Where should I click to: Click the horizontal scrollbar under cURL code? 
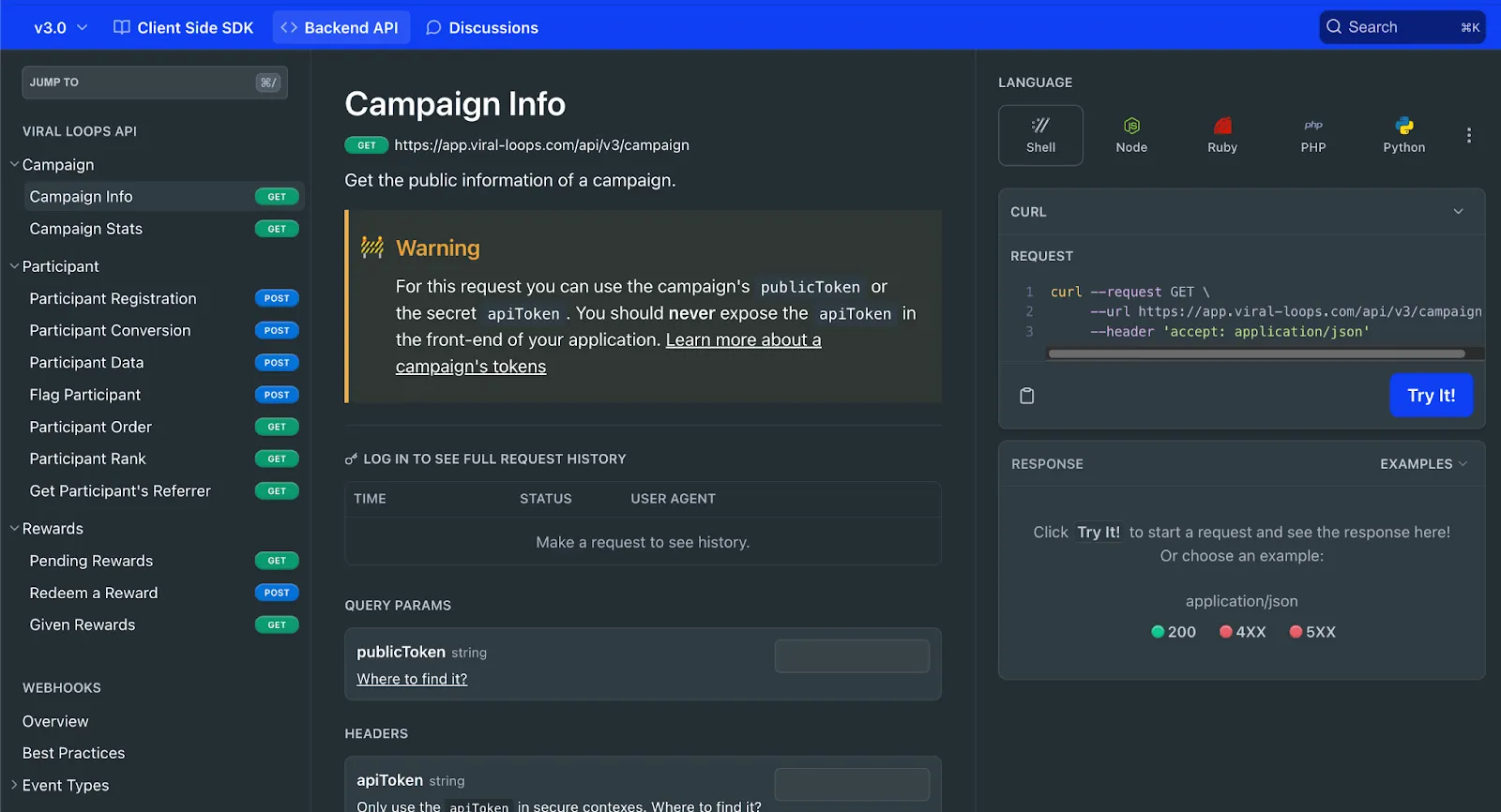[x=1257, y=354]
